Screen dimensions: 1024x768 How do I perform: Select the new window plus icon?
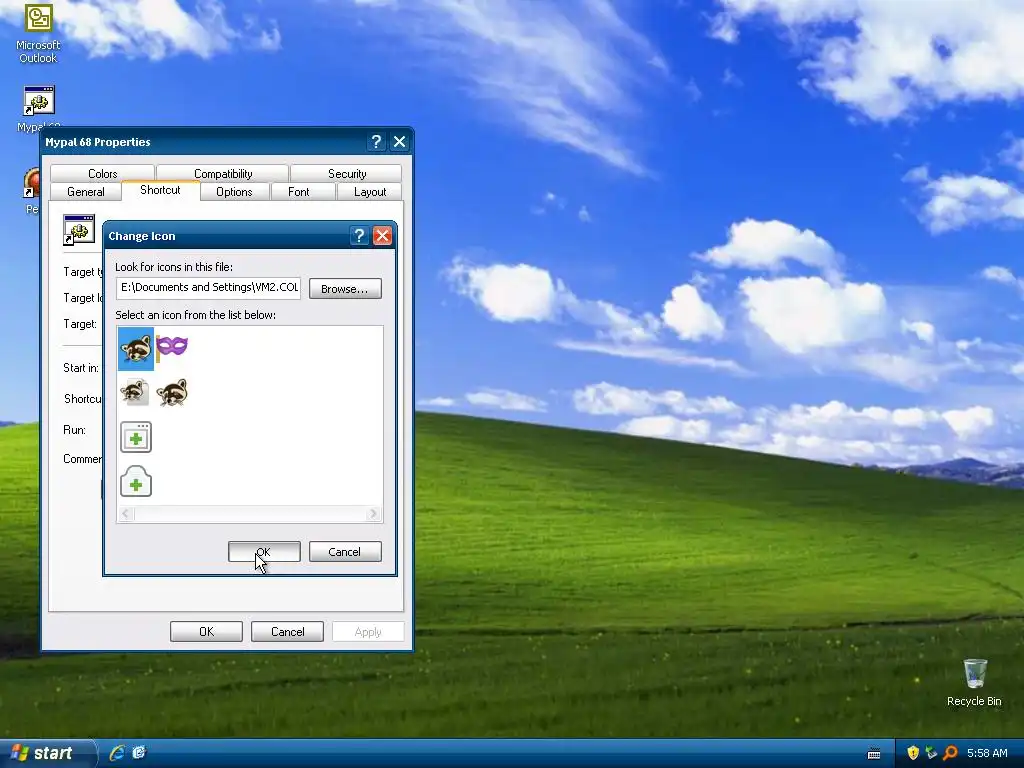[136, 437]
